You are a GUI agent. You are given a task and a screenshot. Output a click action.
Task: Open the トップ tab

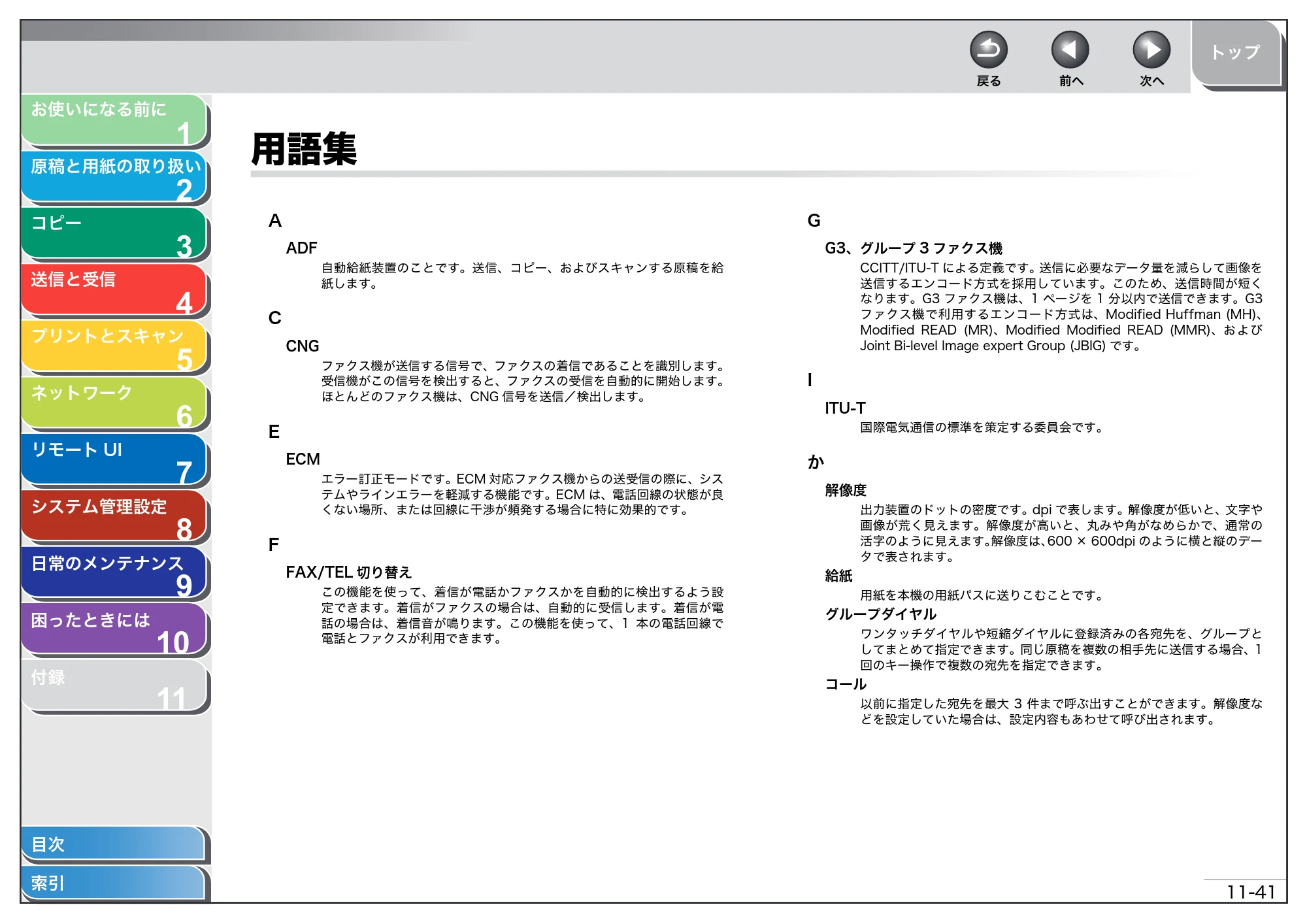1236,53
